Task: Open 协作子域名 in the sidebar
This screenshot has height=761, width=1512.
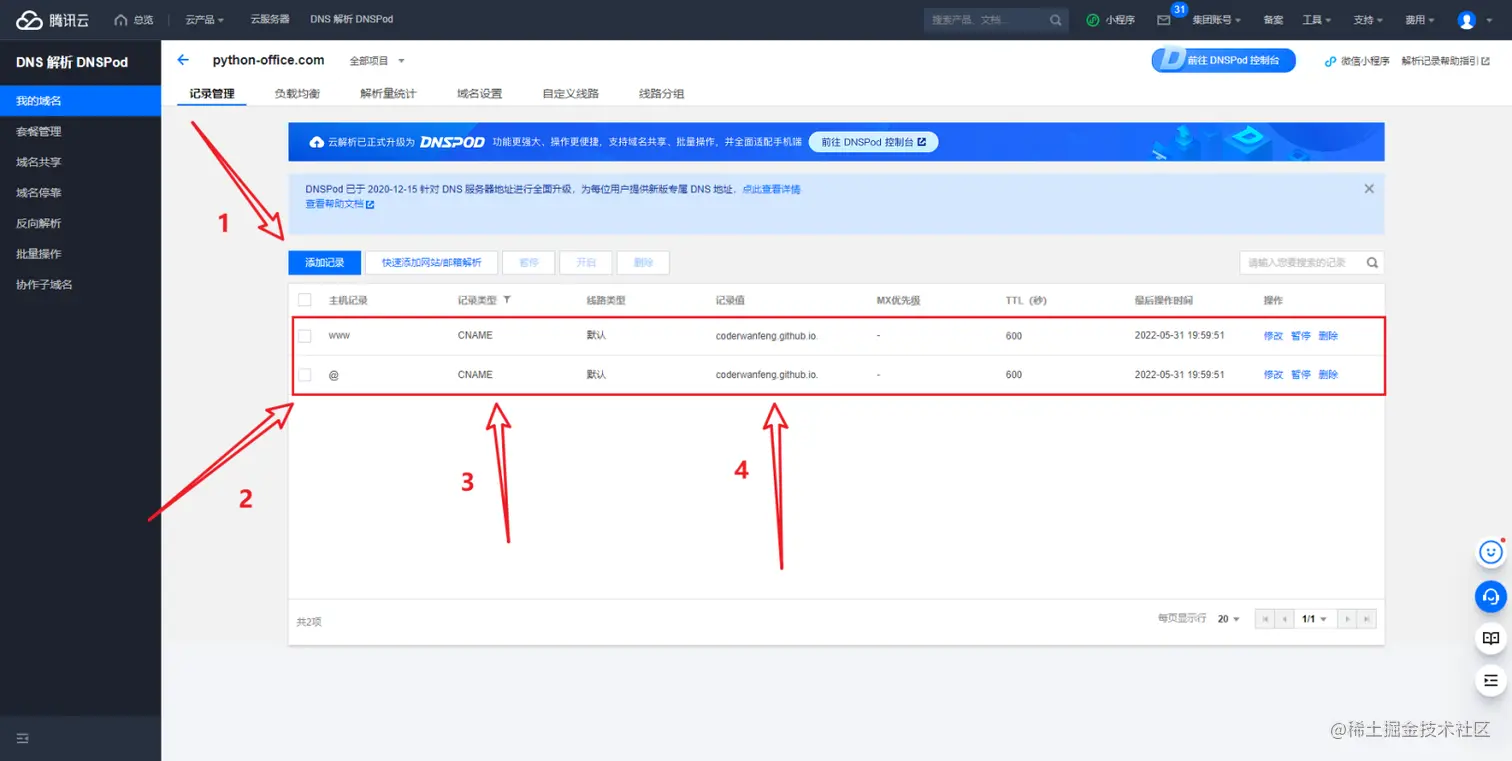Action: pos(80,284)
